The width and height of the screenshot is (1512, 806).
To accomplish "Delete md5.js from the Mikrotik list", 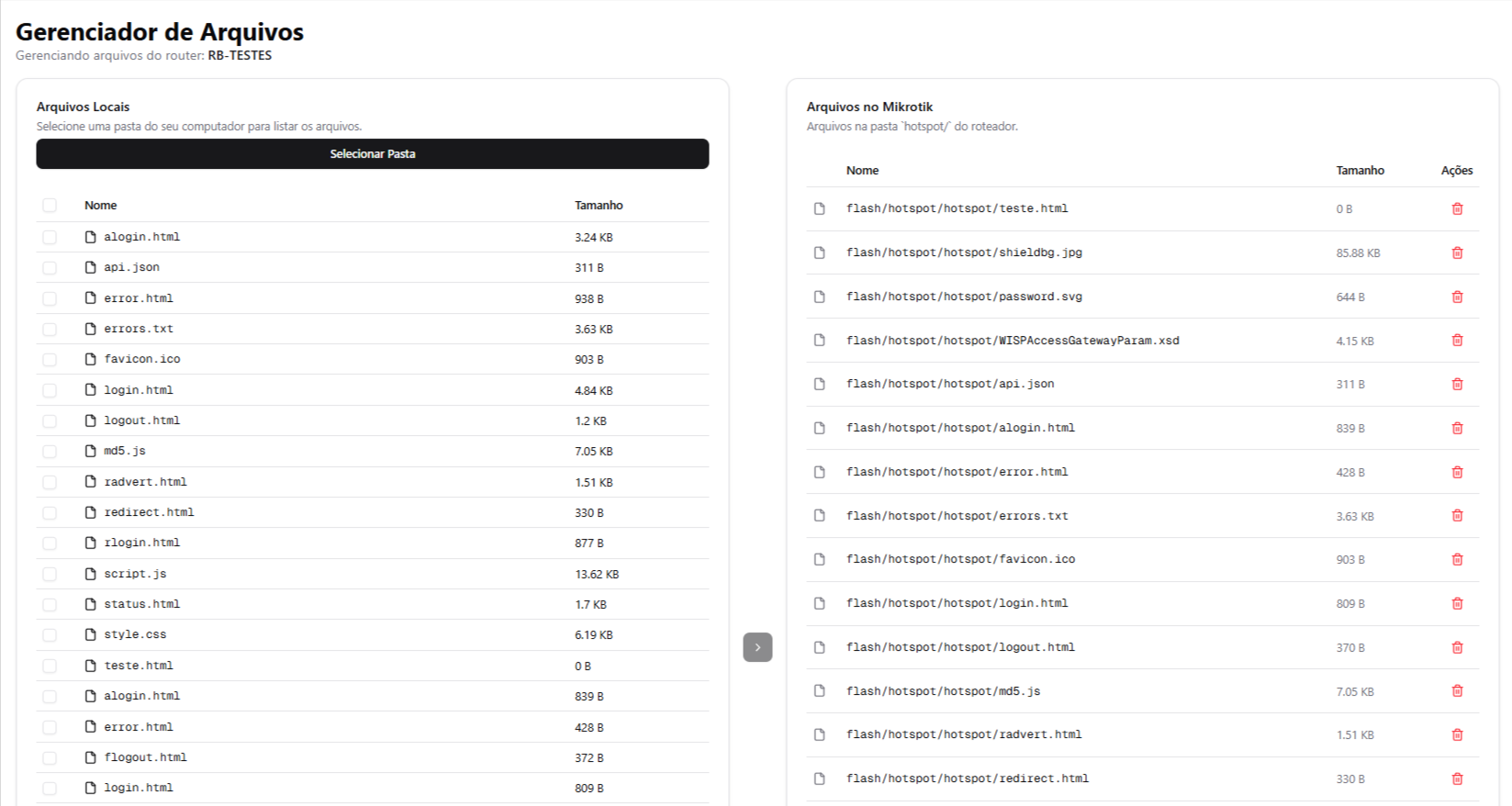I will 1456,691.
